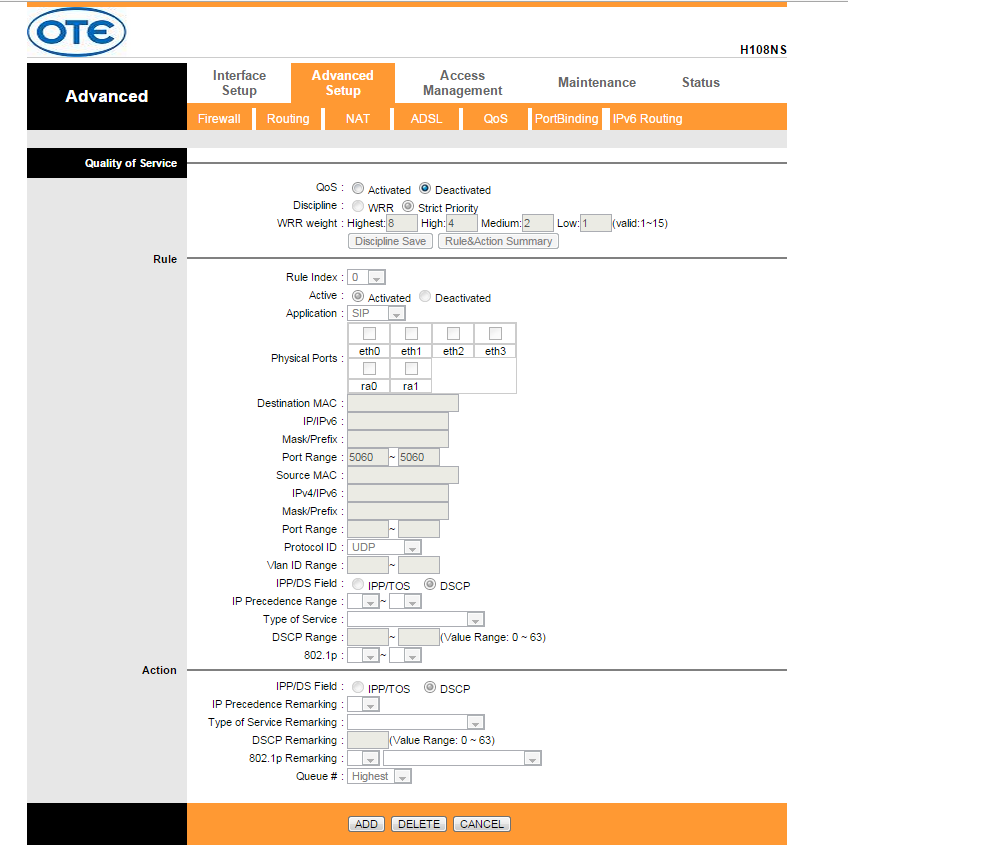1008x855 pixels.
Task: Check the eth2 physical port
Action: (x=453, y=334)
